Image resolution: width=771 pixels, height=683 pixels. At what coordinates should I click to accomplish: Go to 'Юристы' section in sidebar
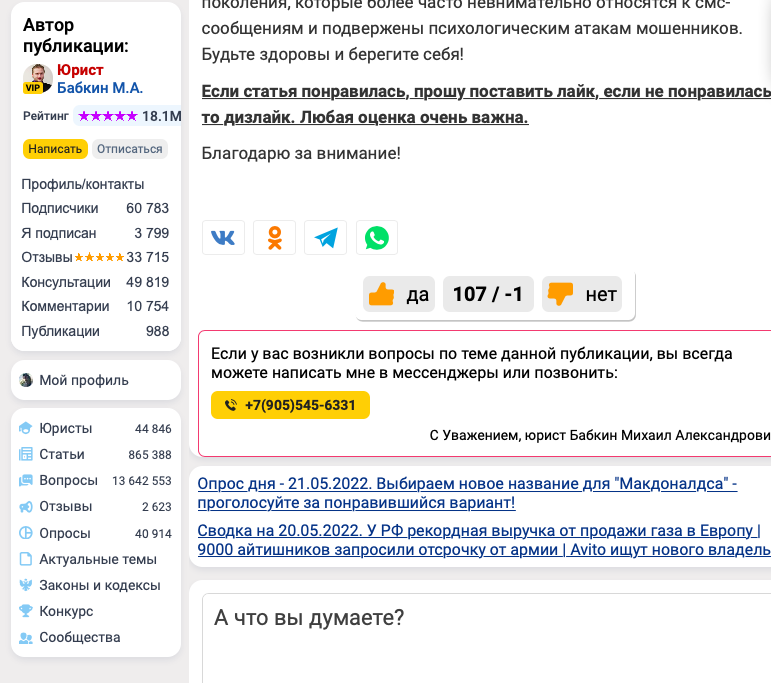click(x=66, y=428)
